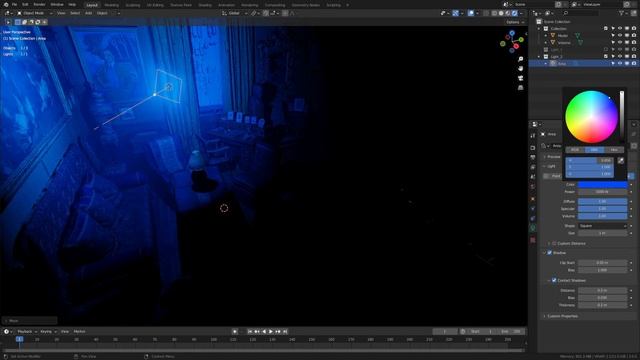Select HSV mode in color picker

click(594, 150)
